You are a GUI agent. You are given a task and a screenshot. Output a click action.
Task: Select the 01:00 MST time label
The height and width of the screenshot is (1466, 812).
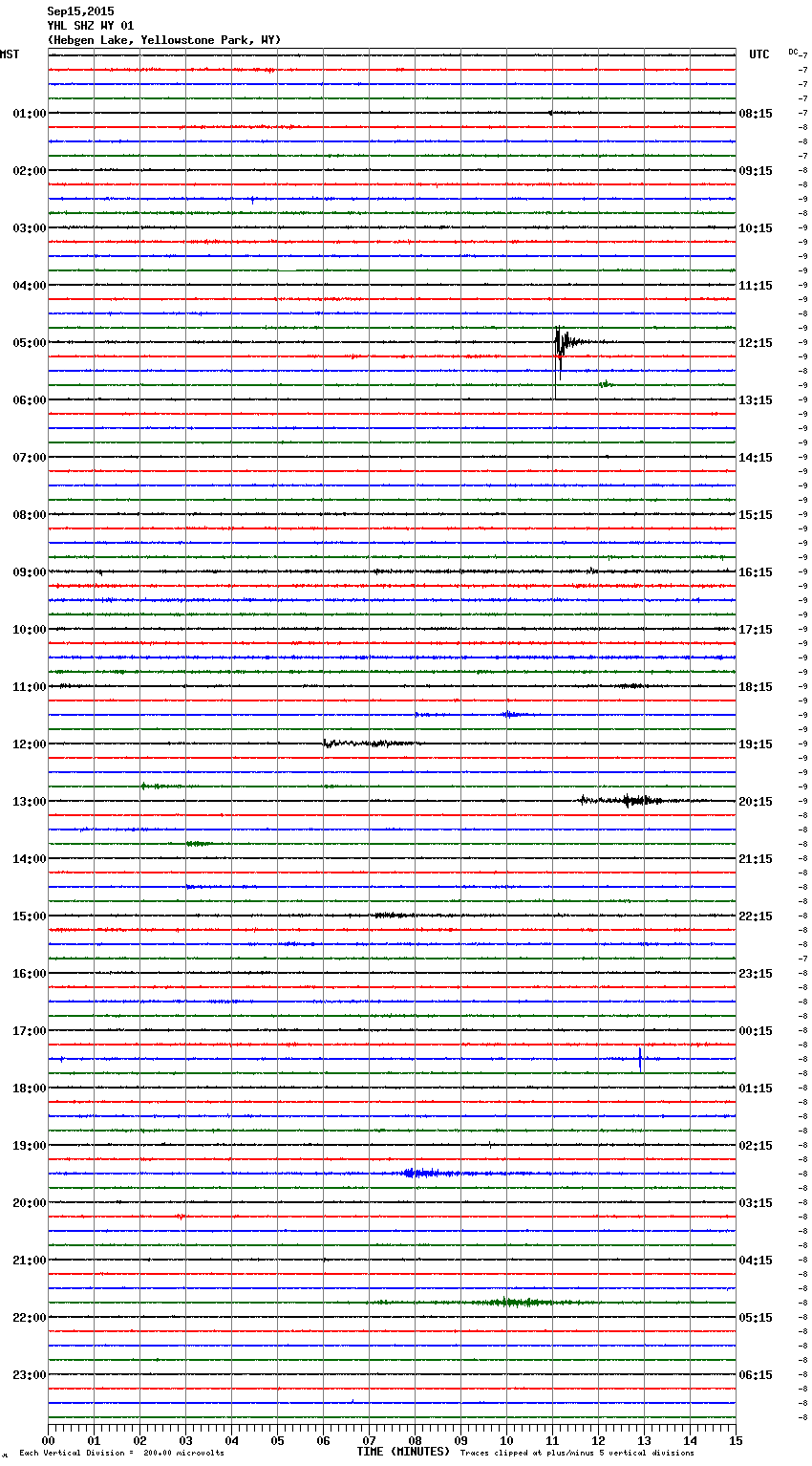point(30,114)
